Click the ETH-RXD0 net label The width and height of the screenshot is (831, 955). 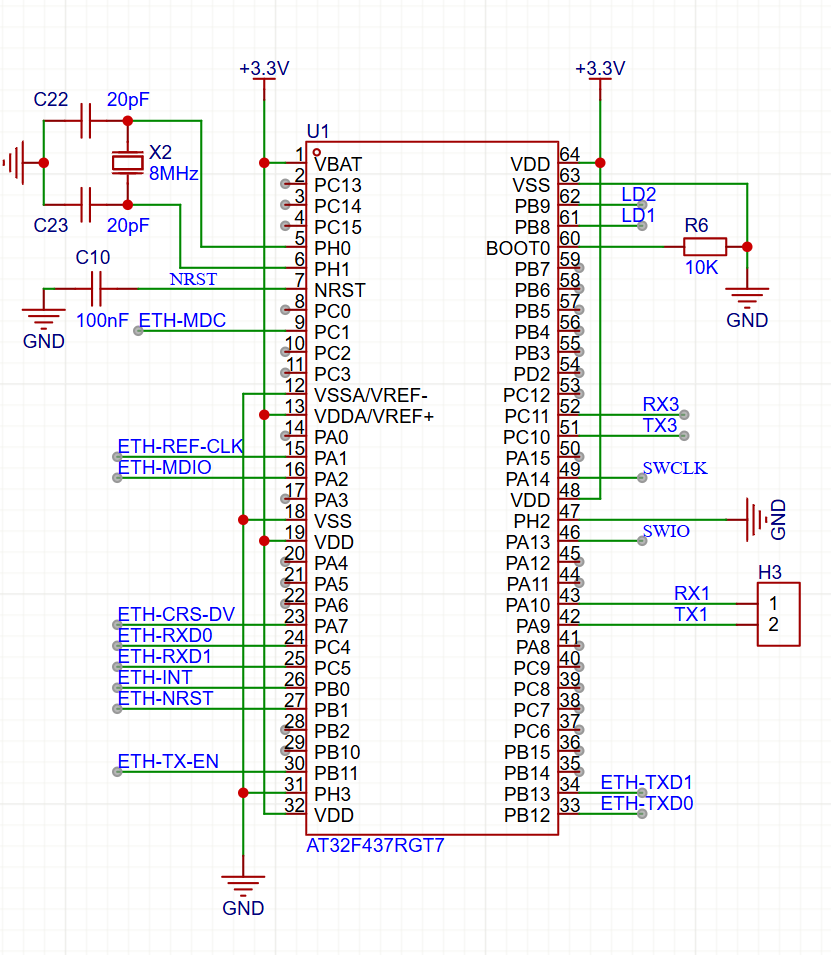coord(164,635)
